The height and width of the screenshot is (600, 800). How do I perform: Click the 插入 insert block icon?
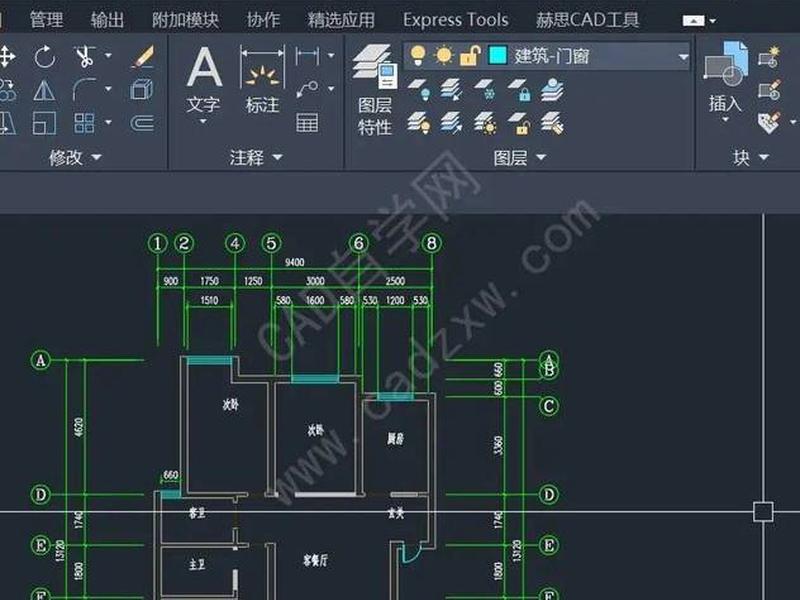(x=726, y=77)
